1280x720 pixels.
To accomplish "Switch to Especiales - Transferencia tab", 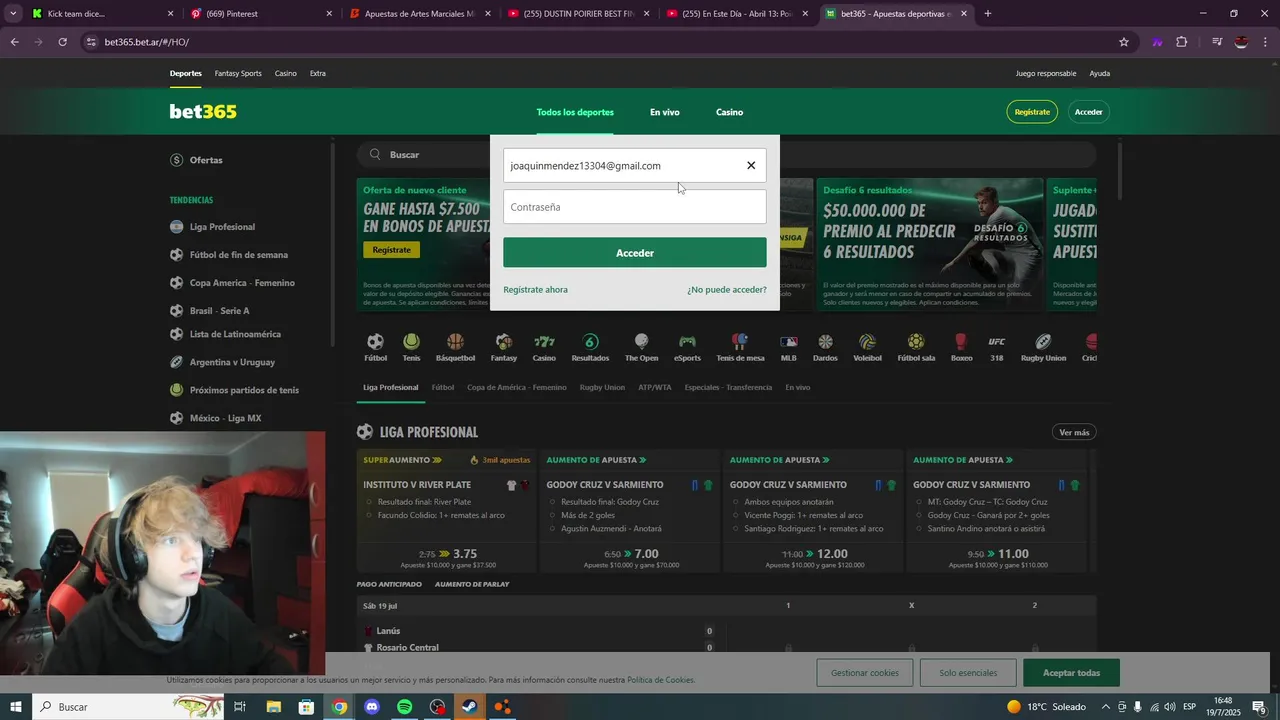I will [x=728, y=387].
